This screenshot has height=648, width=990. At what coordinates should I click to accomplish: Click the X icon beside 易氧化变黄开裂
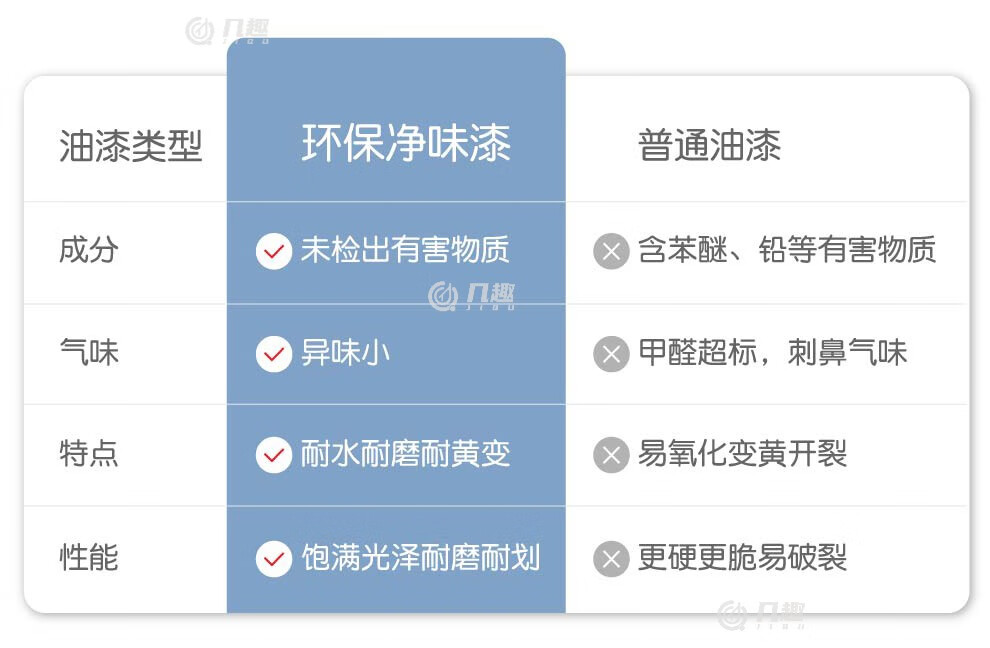611,455
